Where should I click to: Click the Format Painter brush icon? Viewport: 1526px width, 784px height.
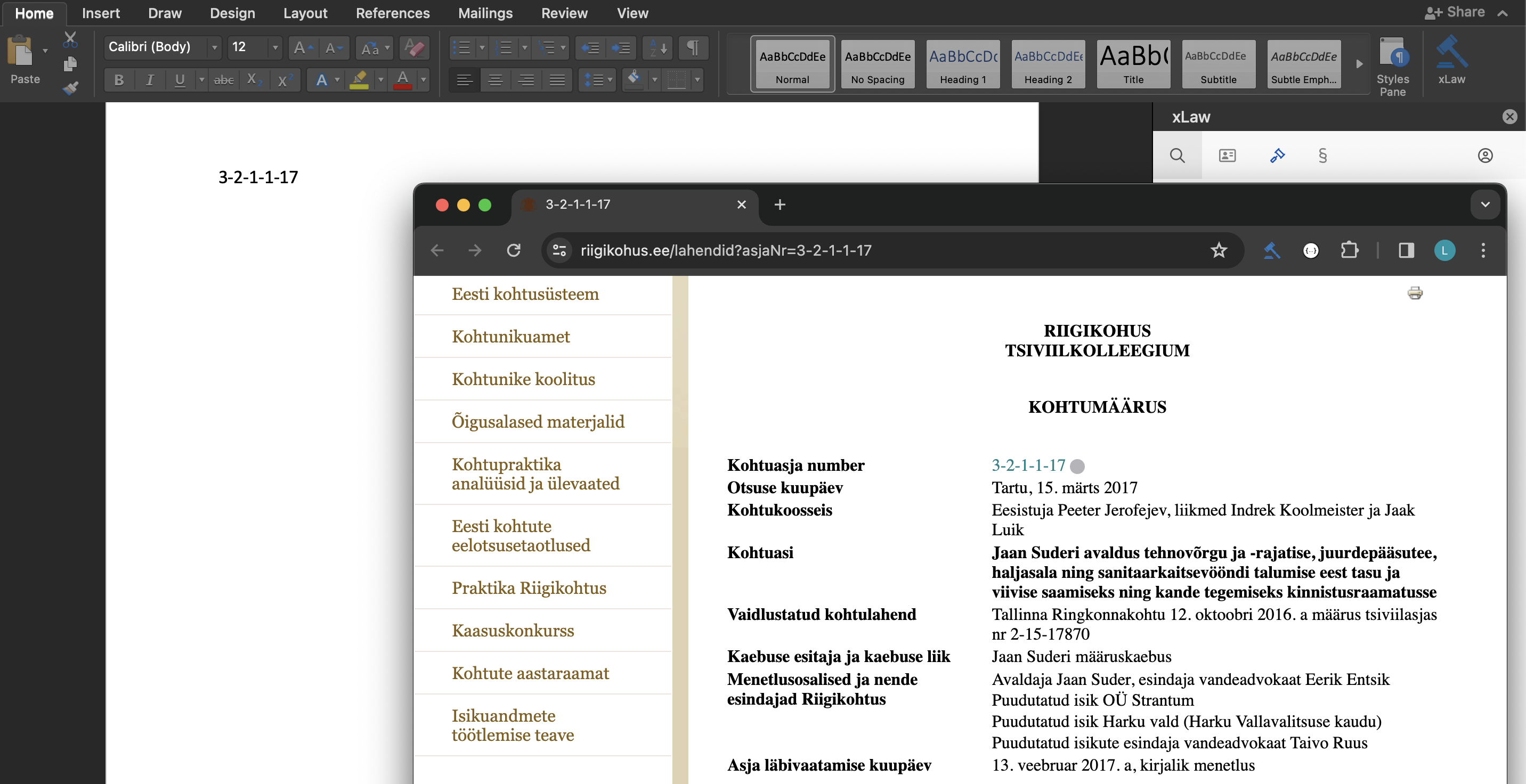(x=70, y=89)
